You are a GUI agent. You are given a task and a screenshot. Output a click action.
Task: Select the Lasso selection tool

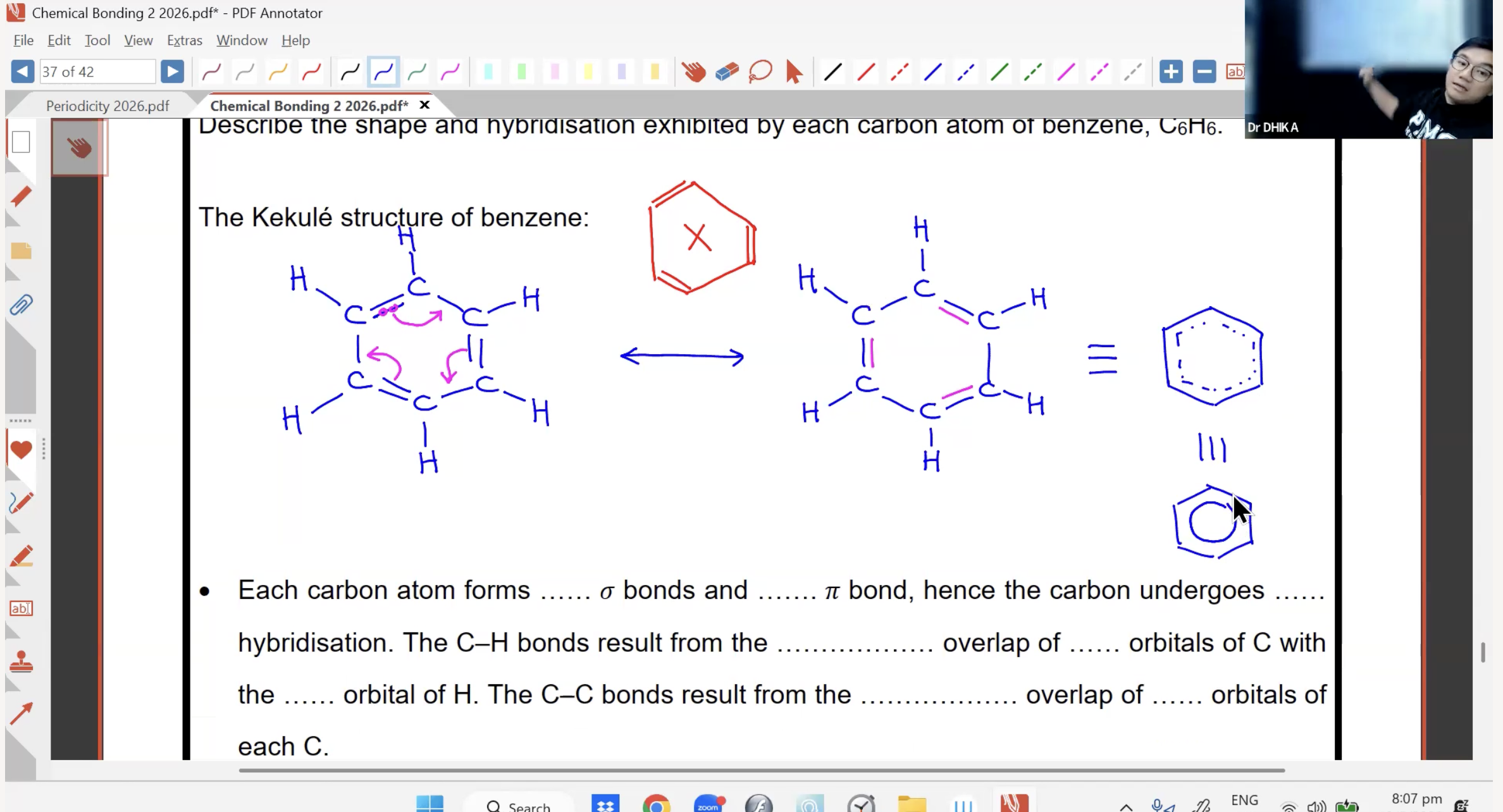(x=760, y=71)
